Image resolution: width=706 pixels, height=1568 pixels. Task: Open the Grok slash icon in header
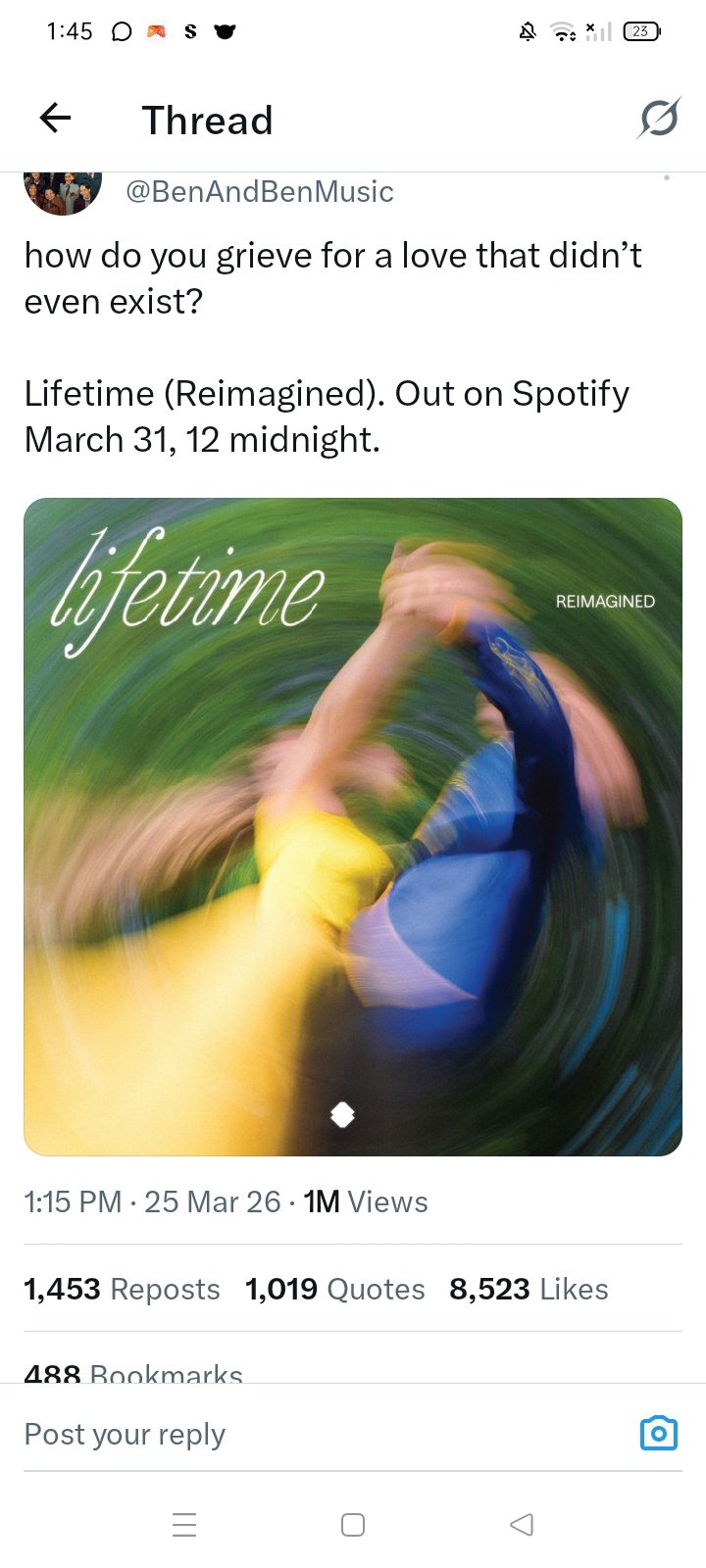(659, 119)
